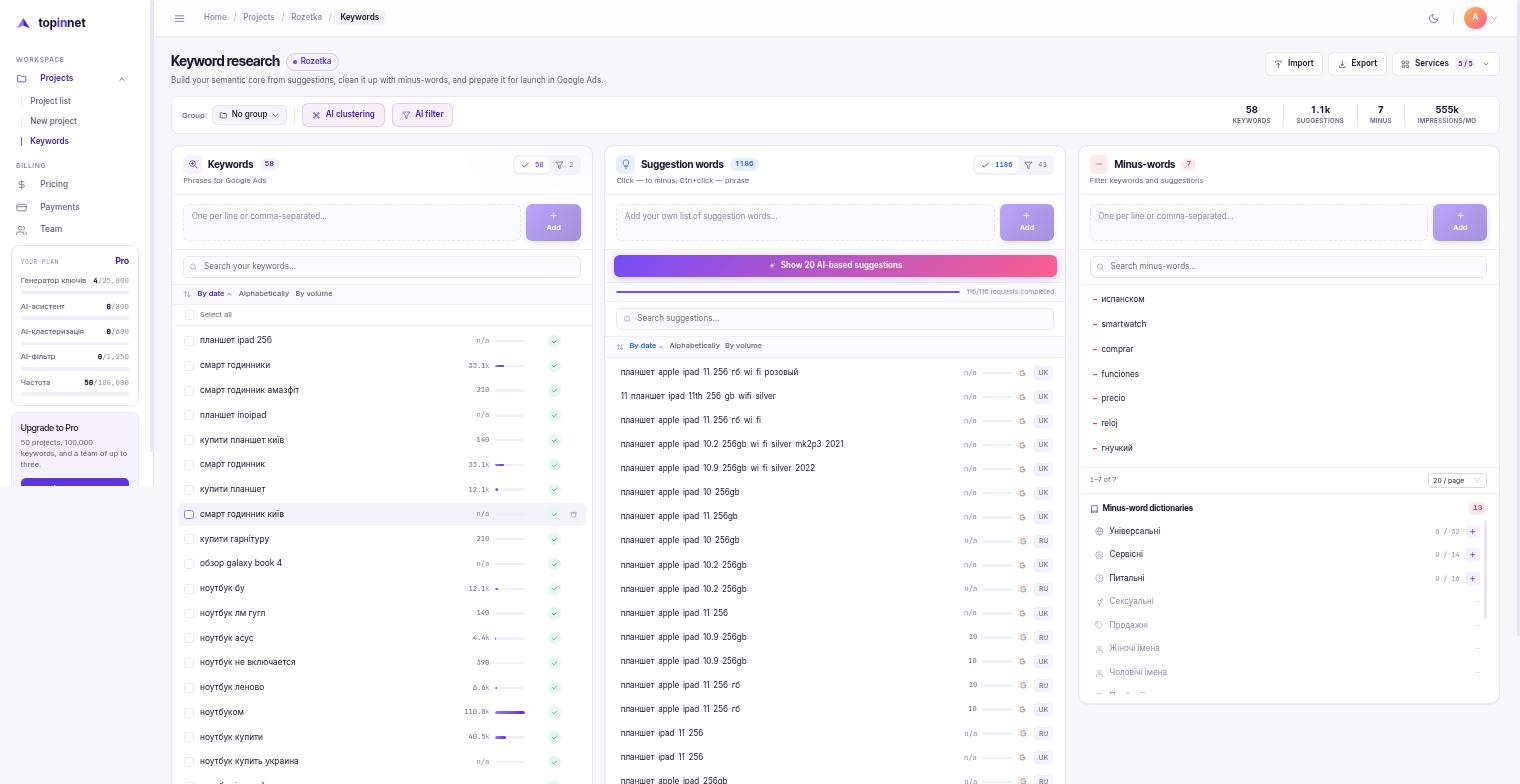Sort keywords By volume

coord(314,294)
